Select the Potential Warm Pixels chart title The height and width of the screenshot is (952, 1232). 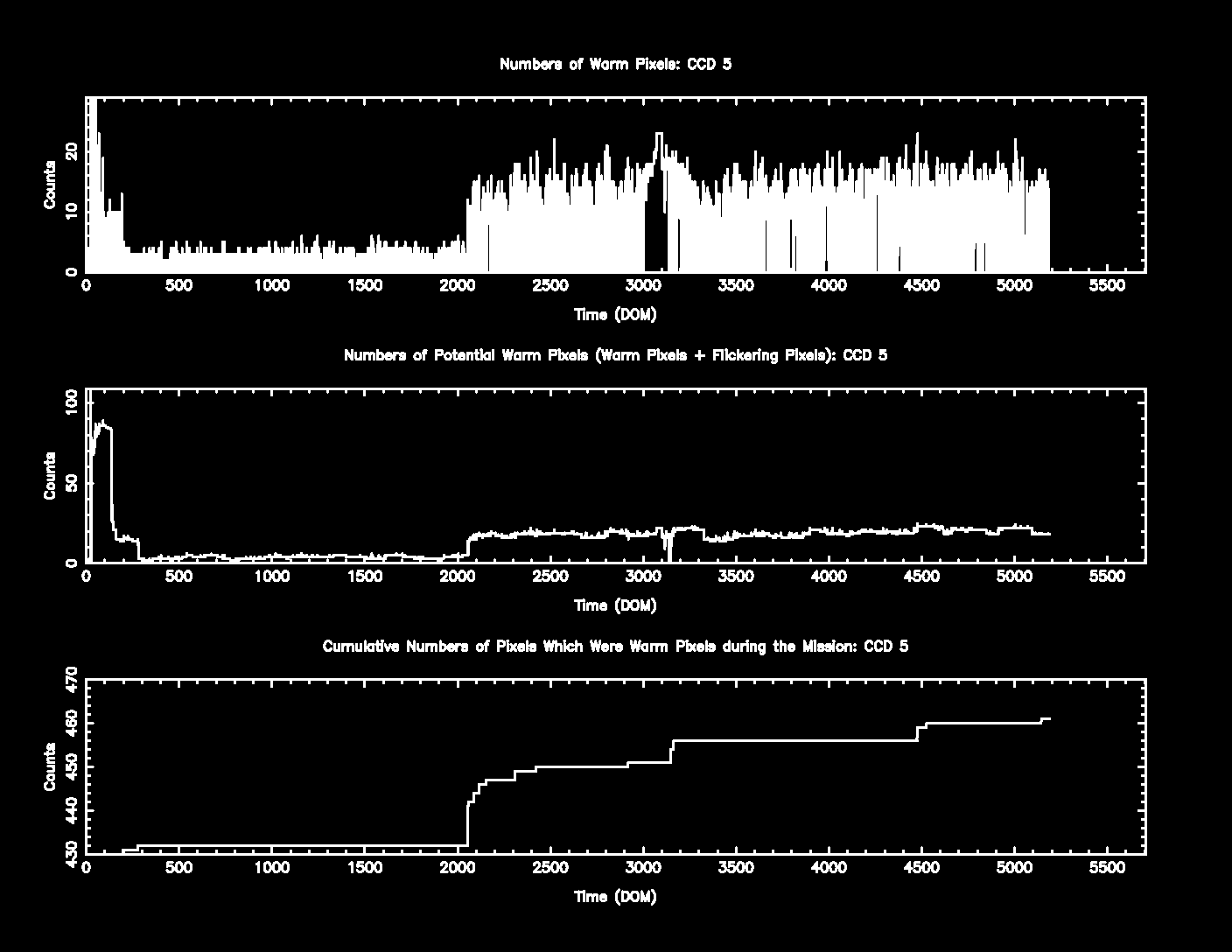(x=615, y=355)
